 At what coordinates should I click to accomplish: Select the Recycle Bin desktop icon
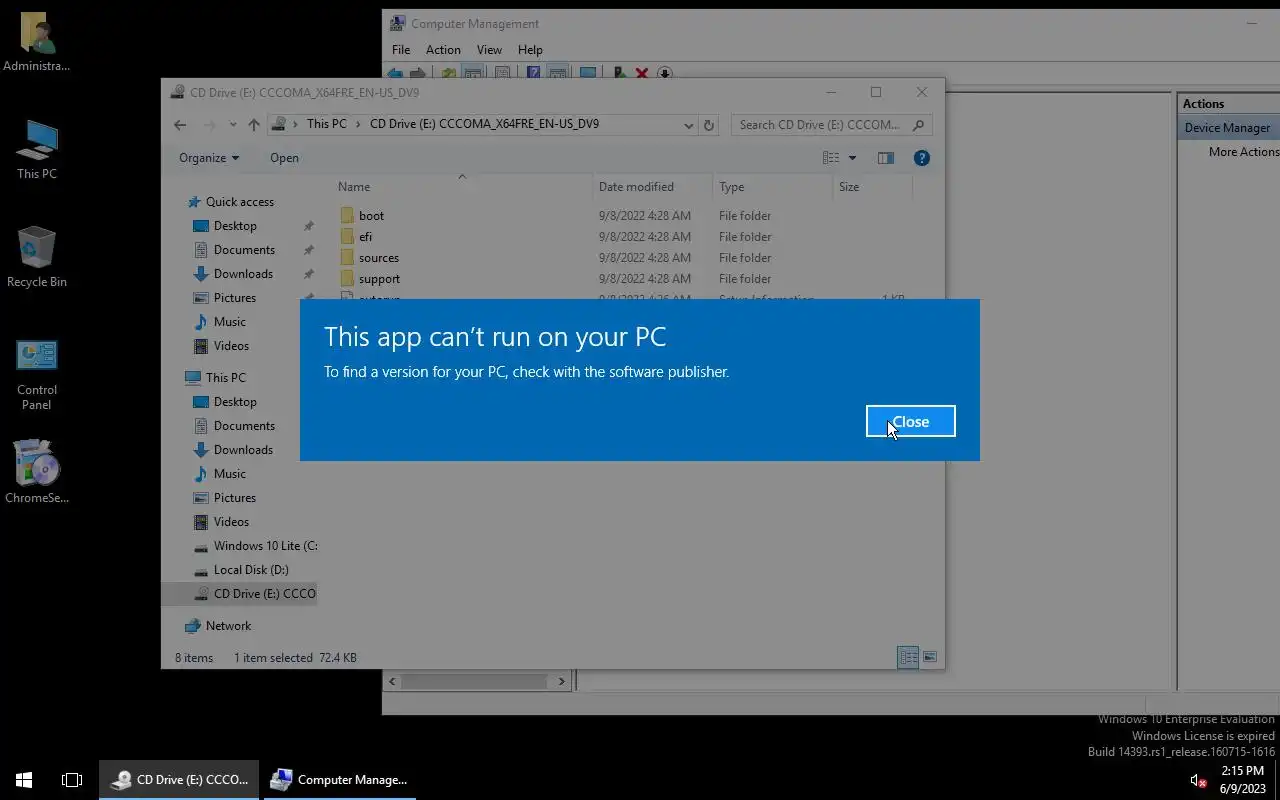click(x=37, y=257)
